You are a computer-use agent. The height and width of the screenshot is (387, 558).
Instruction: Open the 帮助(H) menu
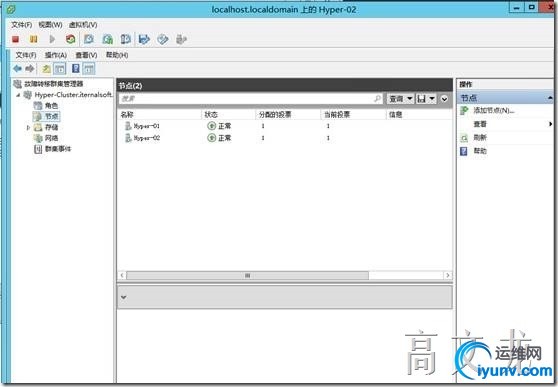117,55
